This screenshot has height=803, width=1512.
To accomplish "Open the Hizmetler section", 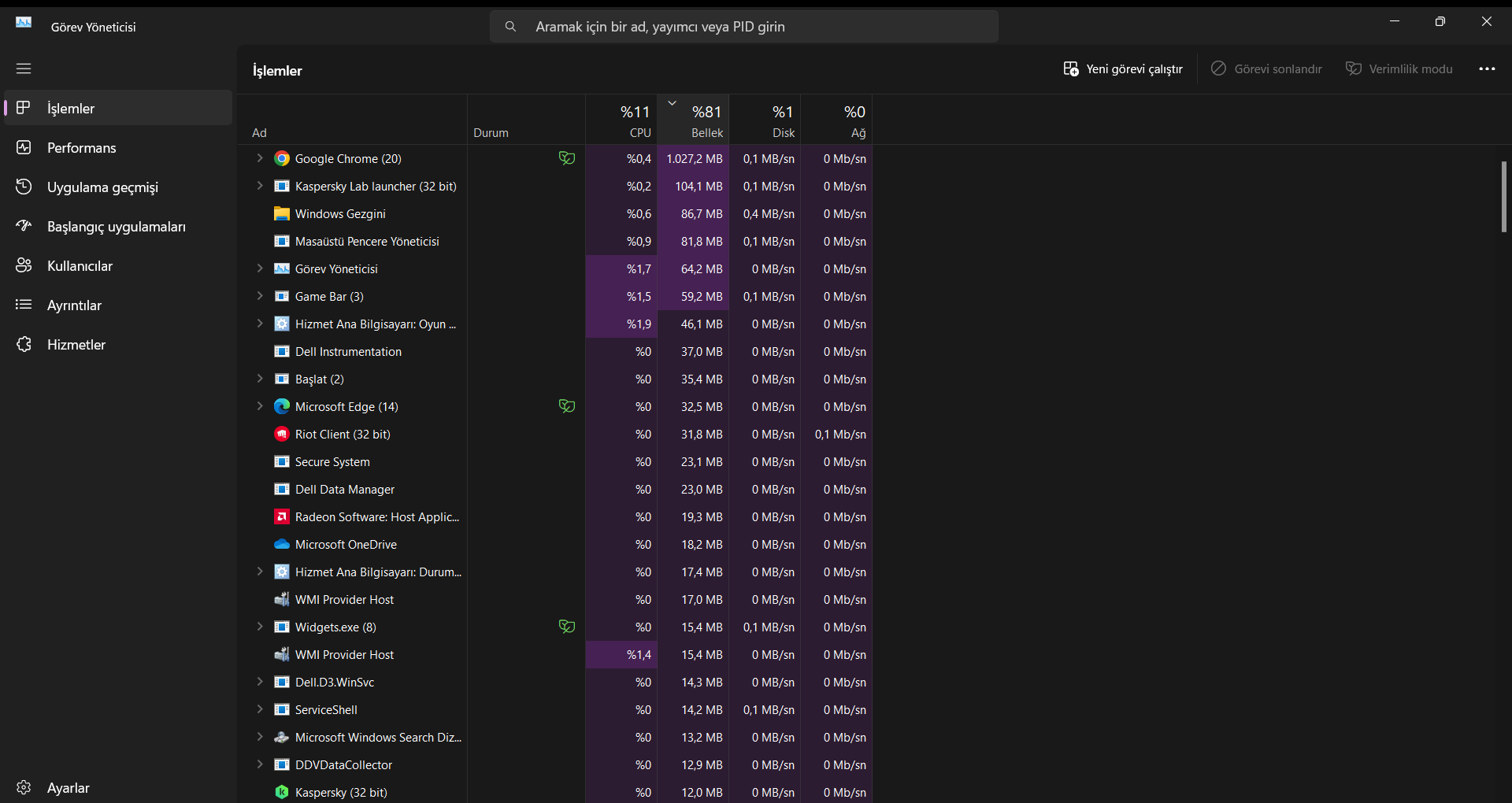I will (118, 344).
